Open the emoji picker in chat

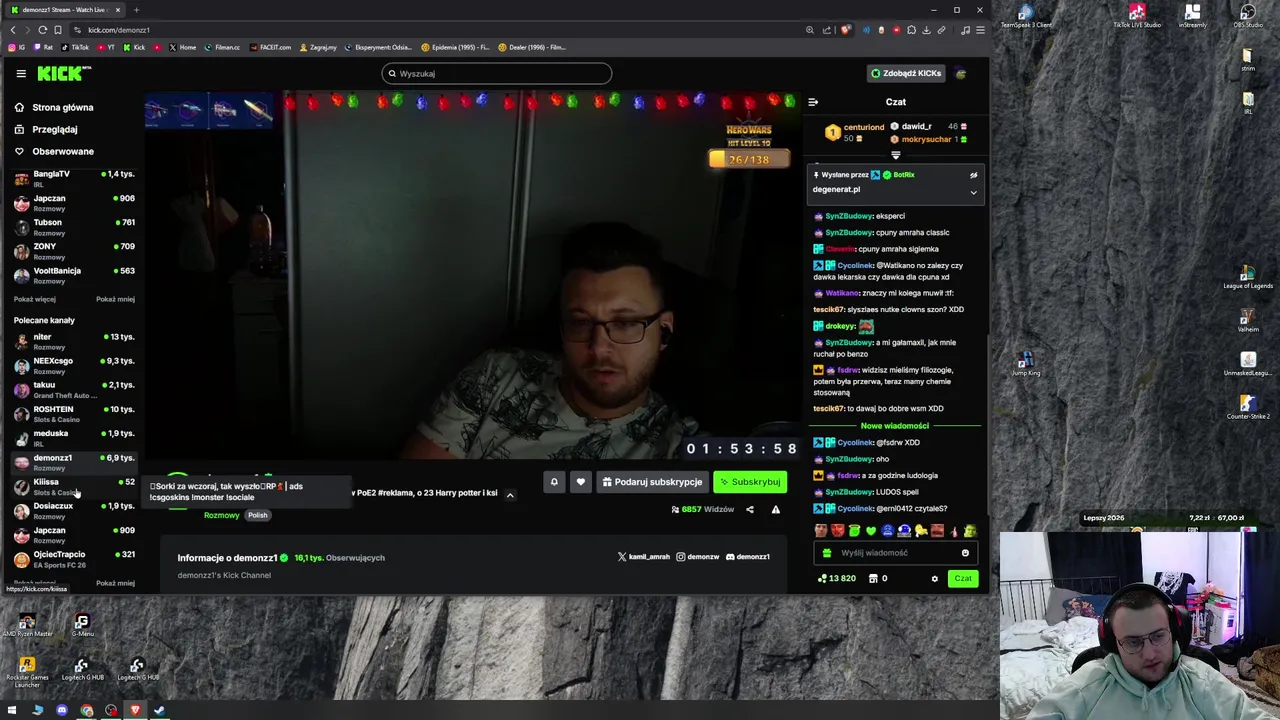coord(965,553)
